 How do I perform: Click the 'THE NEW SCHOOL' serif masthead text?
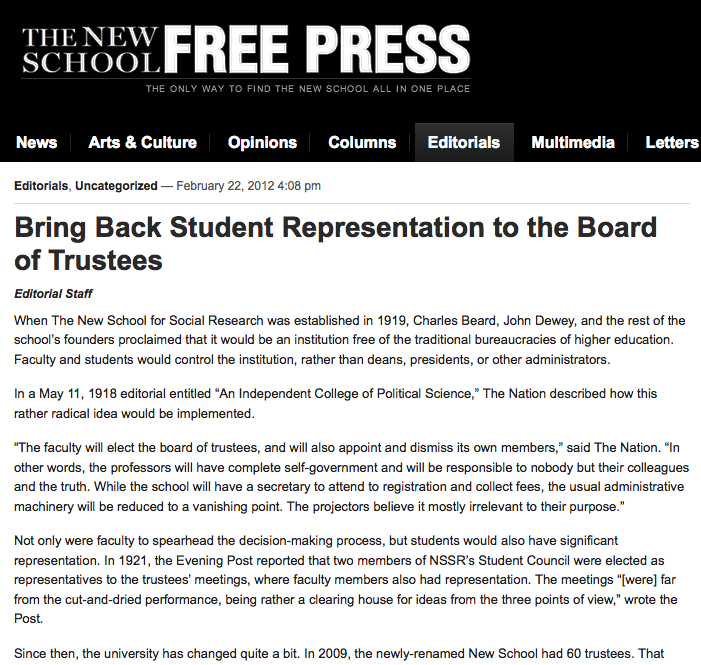[x=90, y=50]
